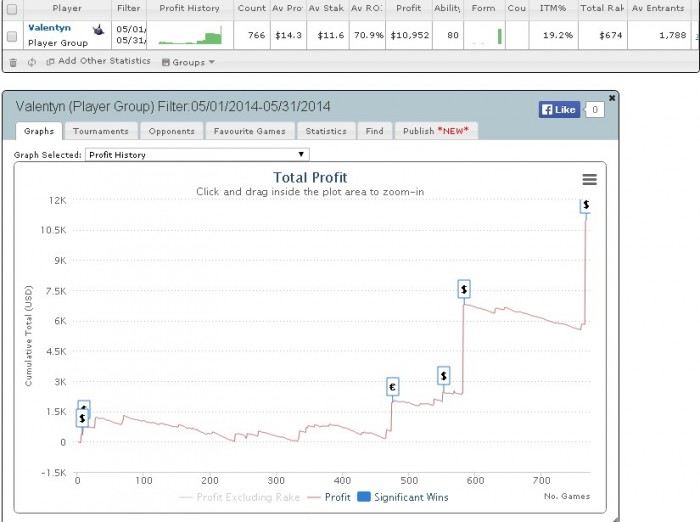Sort by the Filter column header
700x522 pixels.
tap(129, 8)
